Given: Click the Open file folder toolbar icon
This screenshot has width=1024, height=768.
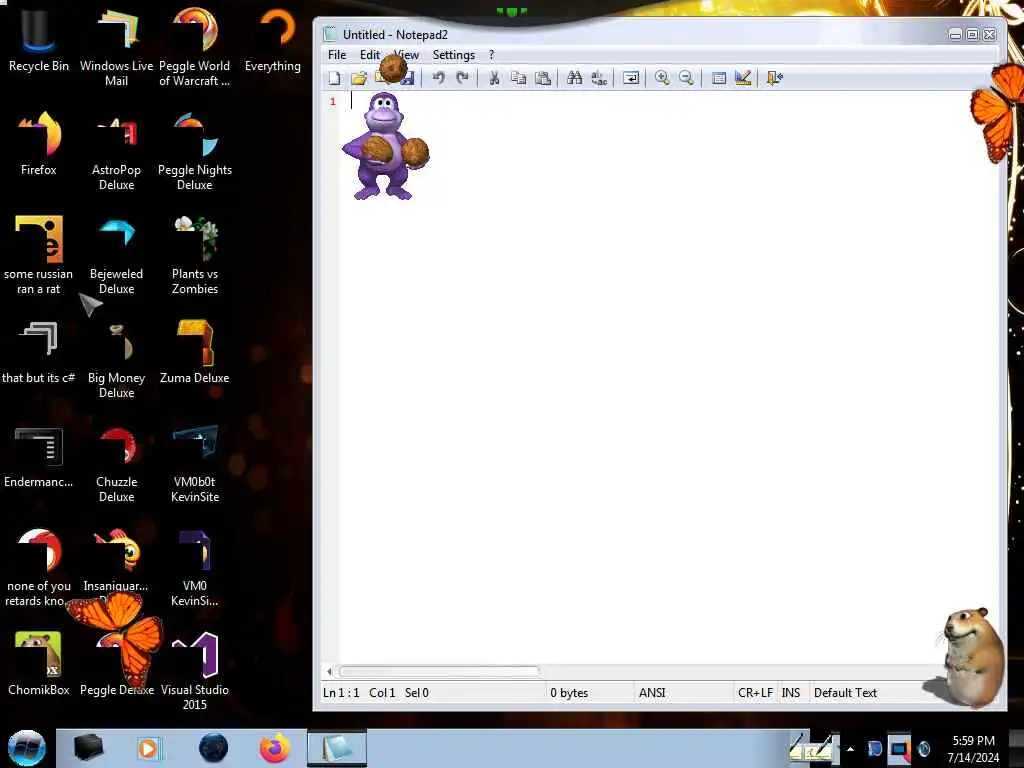Looking at the screenshot, I should (x=359, y=78).
